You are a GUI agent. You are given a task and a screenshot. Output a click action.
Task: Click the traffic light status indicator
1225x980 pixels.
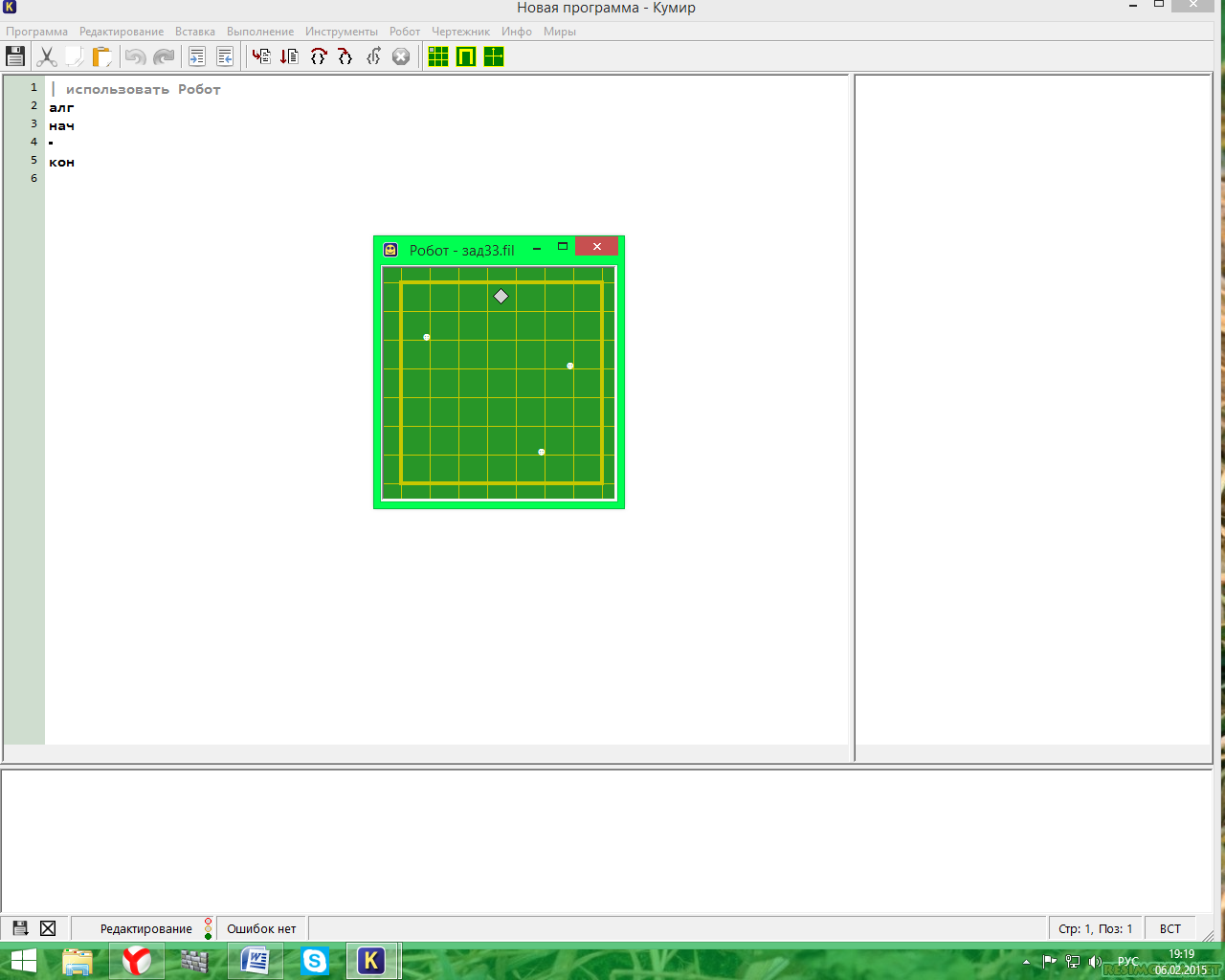coord(208,928)
